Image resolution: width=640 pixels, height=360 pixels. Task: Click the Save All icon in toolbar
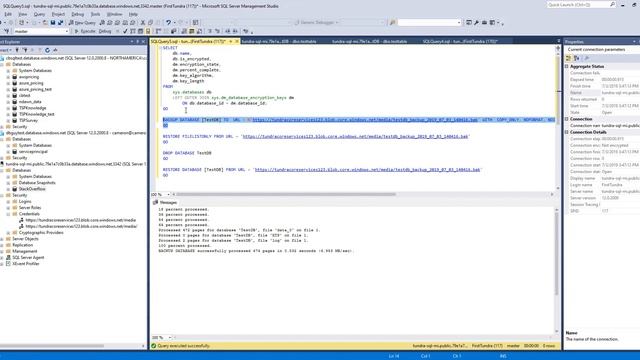[60, 22]
